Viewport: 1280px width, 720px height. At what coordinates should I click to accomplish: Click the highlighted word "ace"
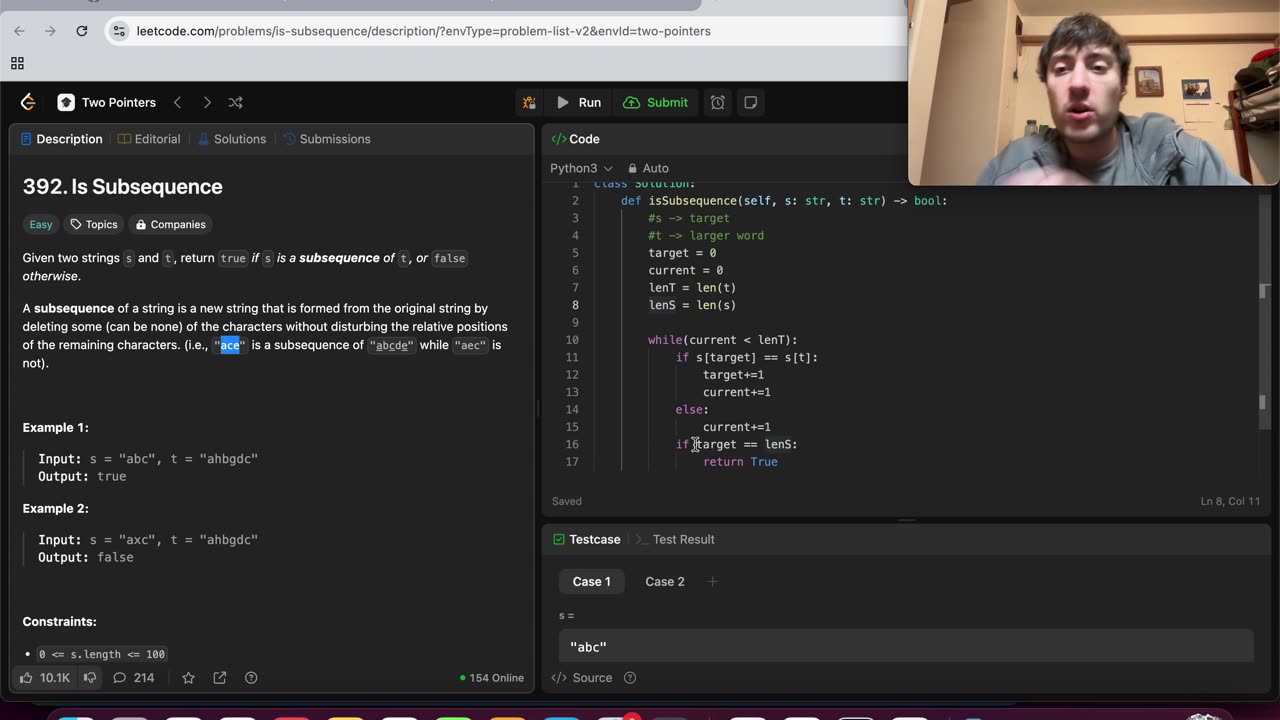coord(230,345)
